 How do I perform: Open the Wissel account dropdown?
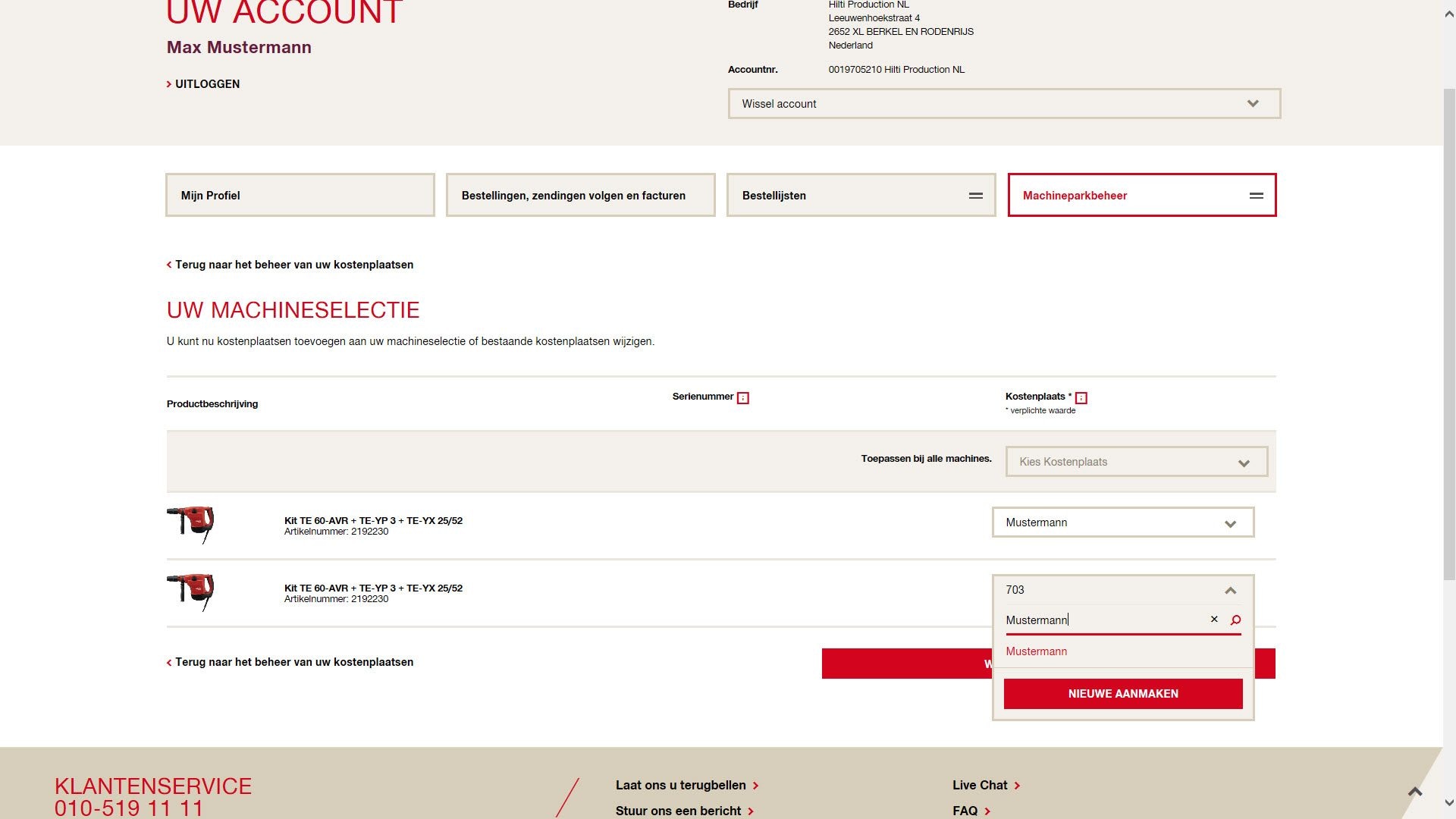tap(1004, 104)
